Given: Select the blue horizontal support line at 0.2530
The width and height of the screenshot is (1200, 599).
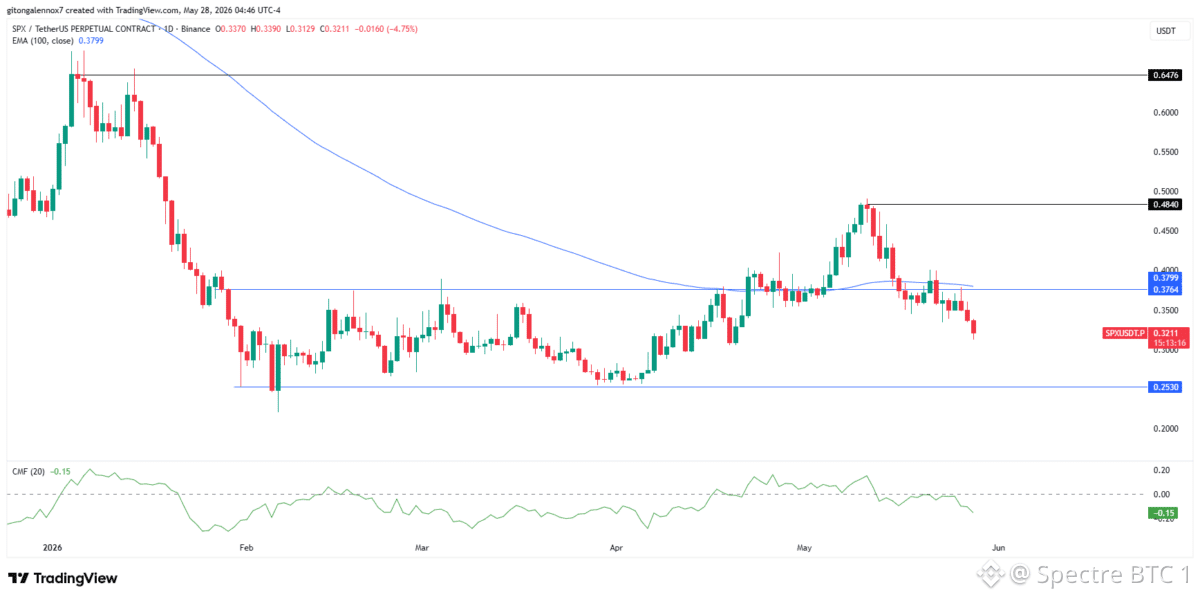Looking at the screenshot, I should (690, 387).
